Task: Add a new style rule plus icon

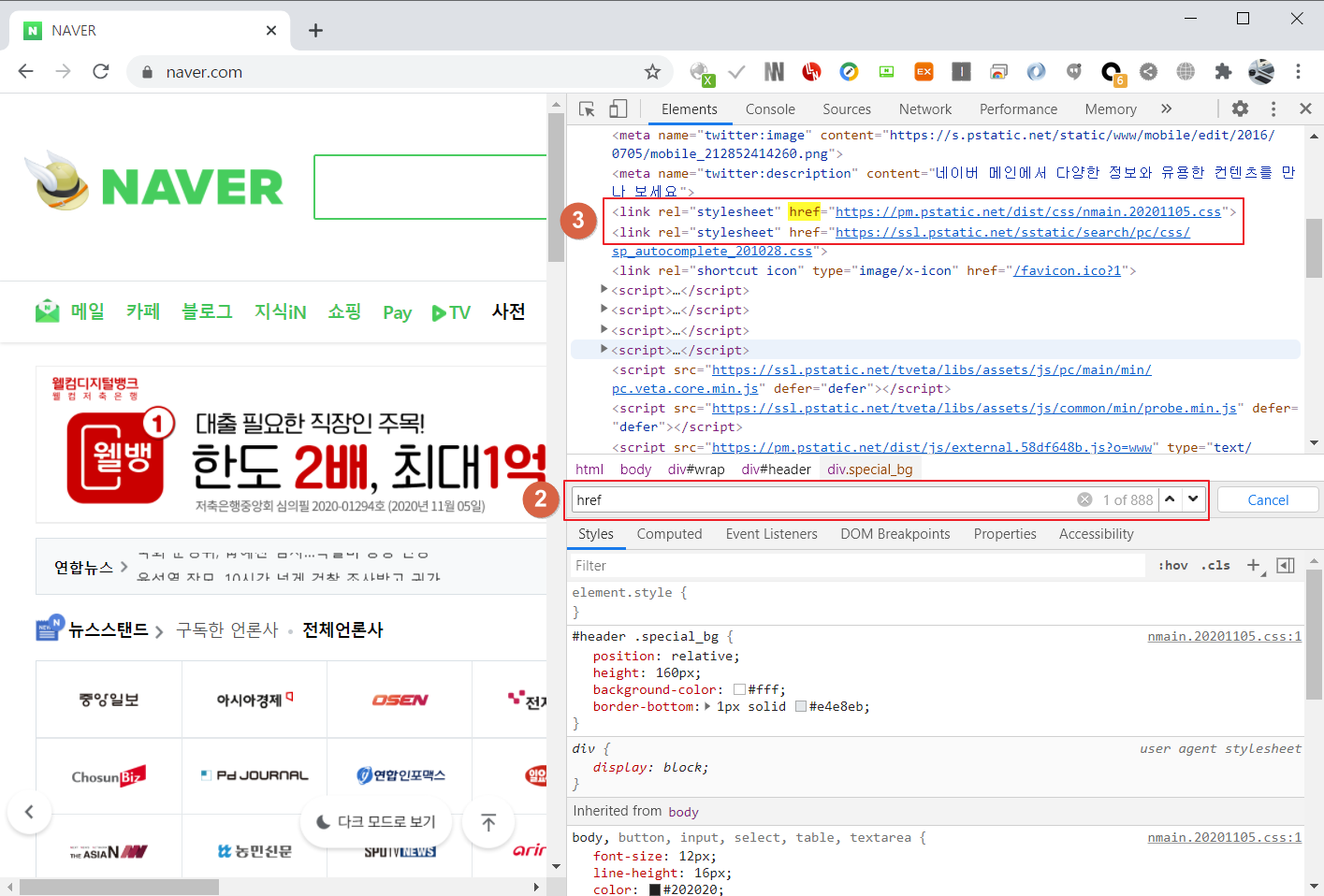Action: [x=1255, y=565]
